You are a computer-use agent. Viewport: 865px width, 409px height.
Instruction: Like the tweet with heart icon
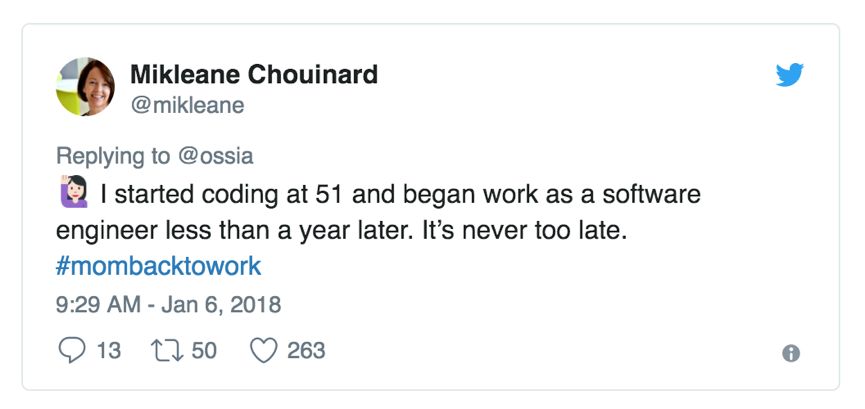pyautogui.click(x=263, y=350)
